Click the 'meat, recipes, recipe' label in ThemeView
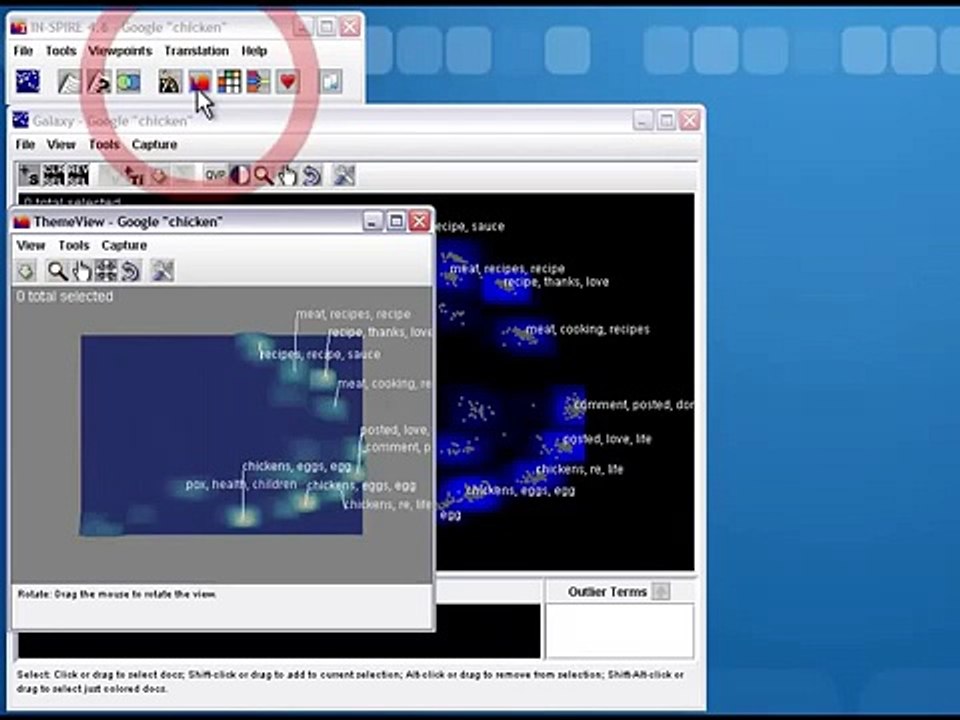The width and height of the screenshot is (960, 720). point(353,314)
